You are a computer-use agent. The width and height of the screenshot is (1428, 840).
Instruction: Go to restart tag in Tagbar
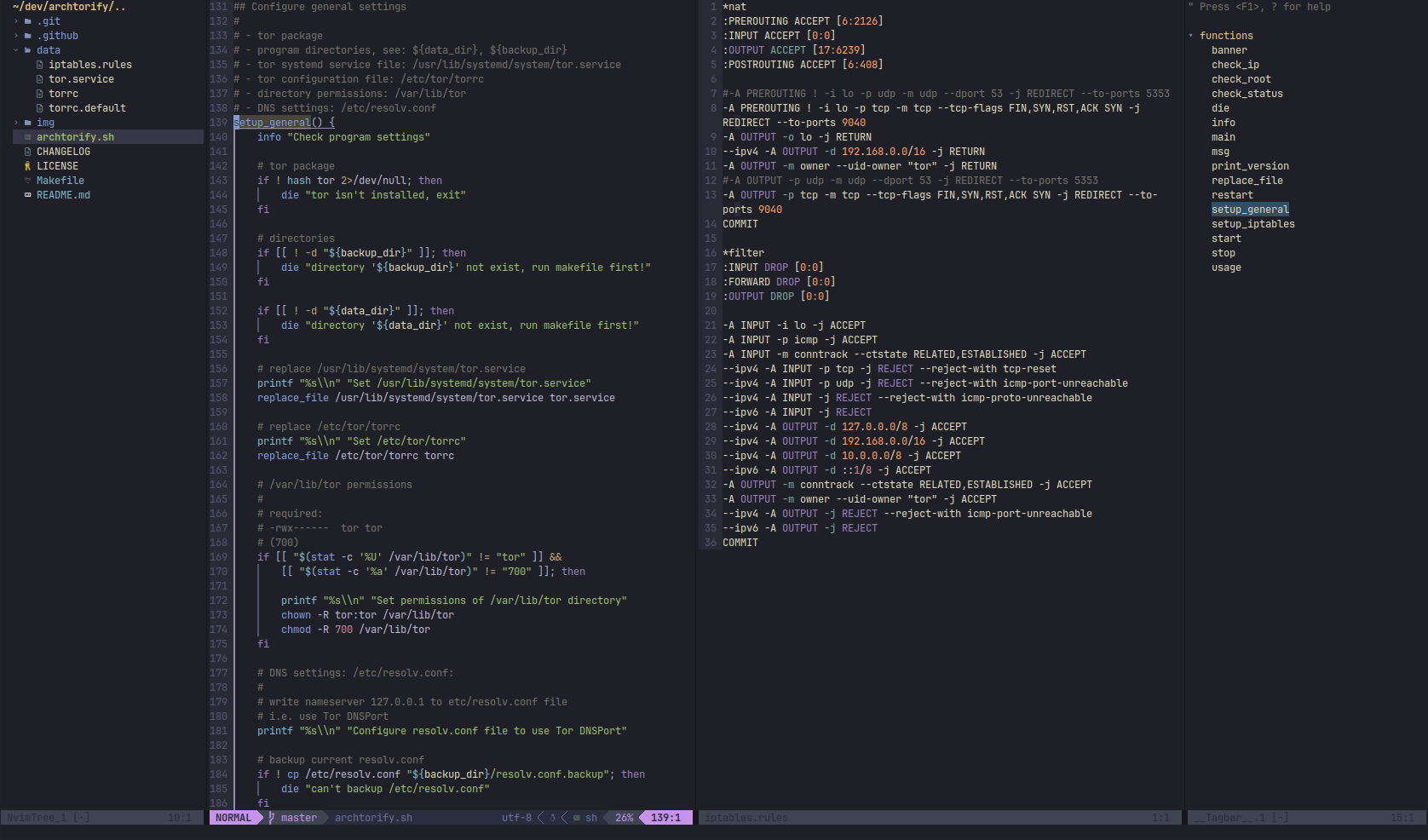(x=1232, y=195)
